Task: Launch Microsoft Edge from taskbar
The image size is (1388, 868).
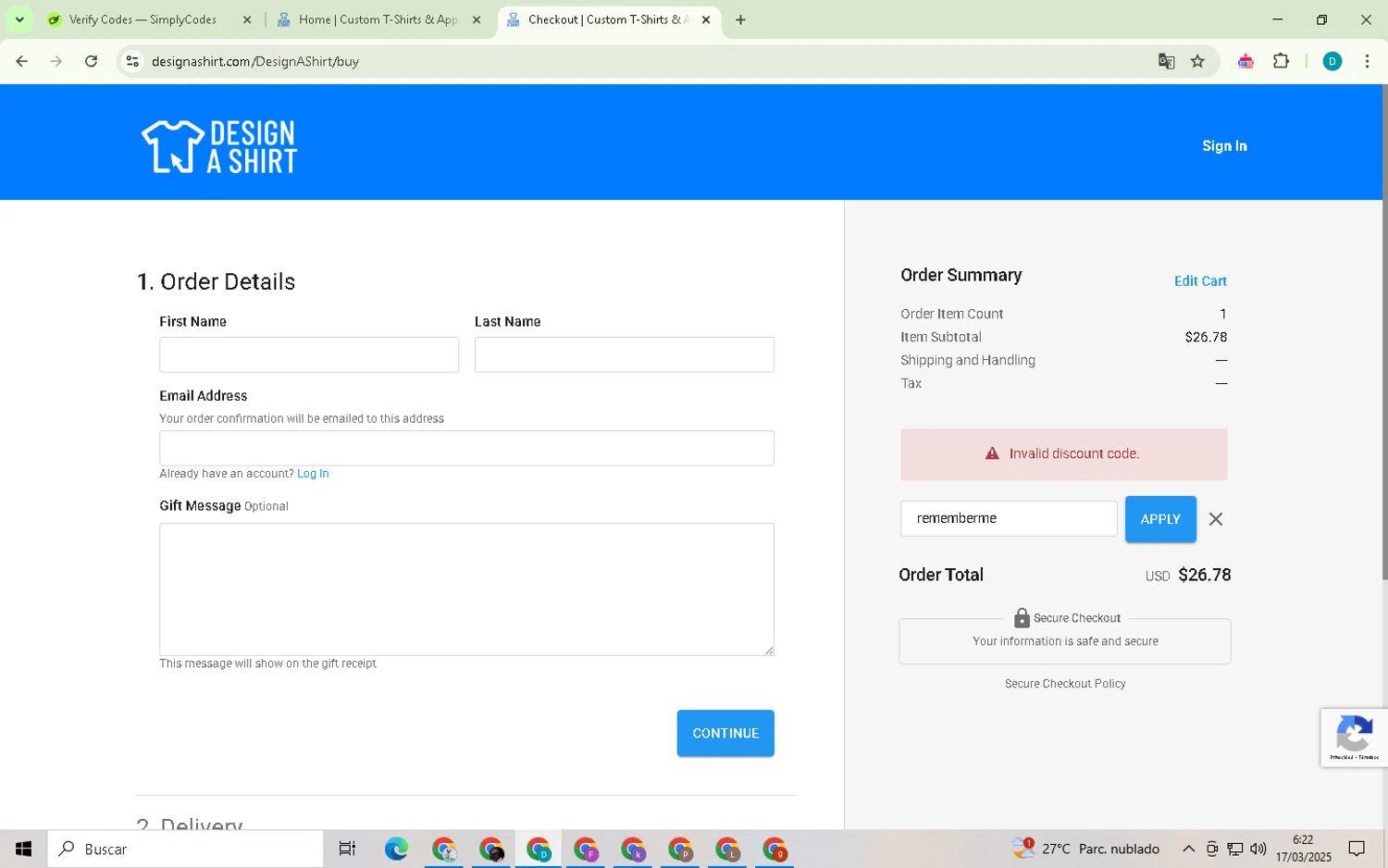Action: tap(396, 849)
